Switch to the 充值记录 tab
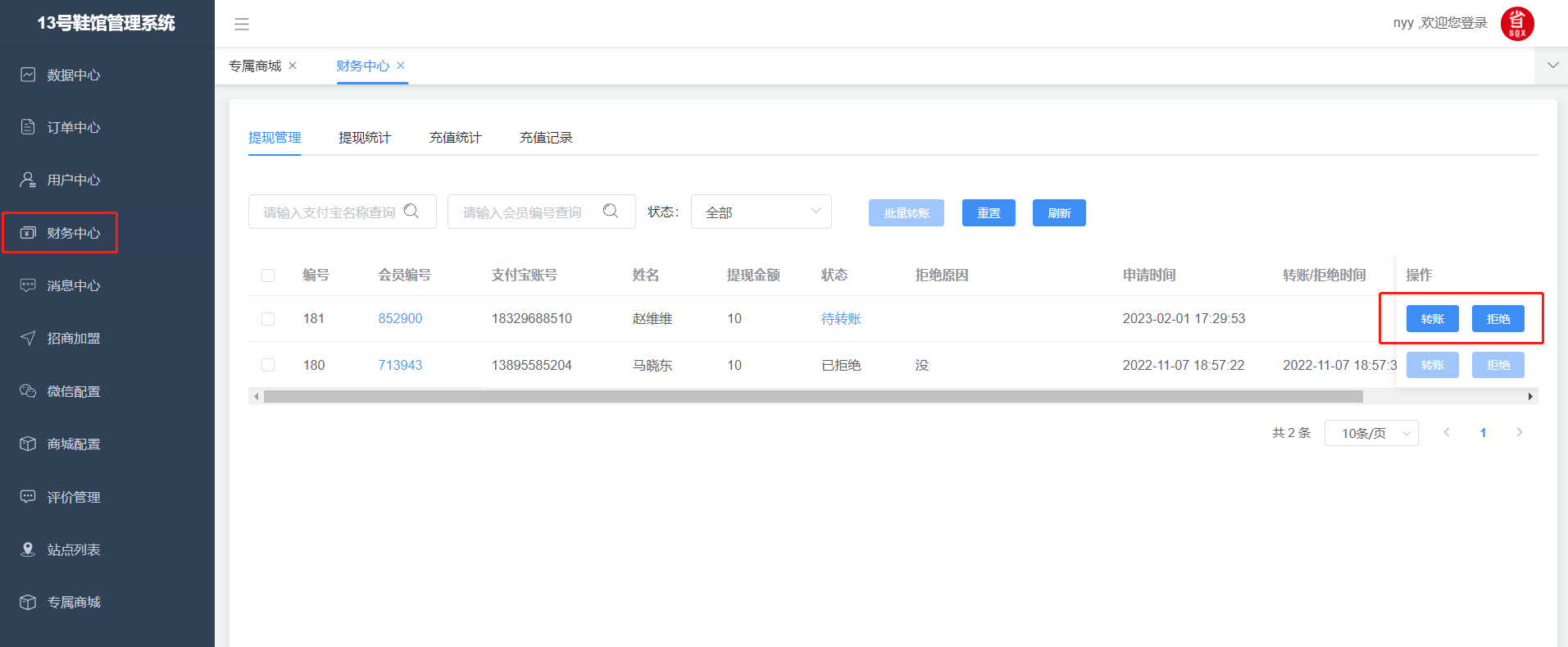This screenshot has height=647, width=1568. click(546, 138)
